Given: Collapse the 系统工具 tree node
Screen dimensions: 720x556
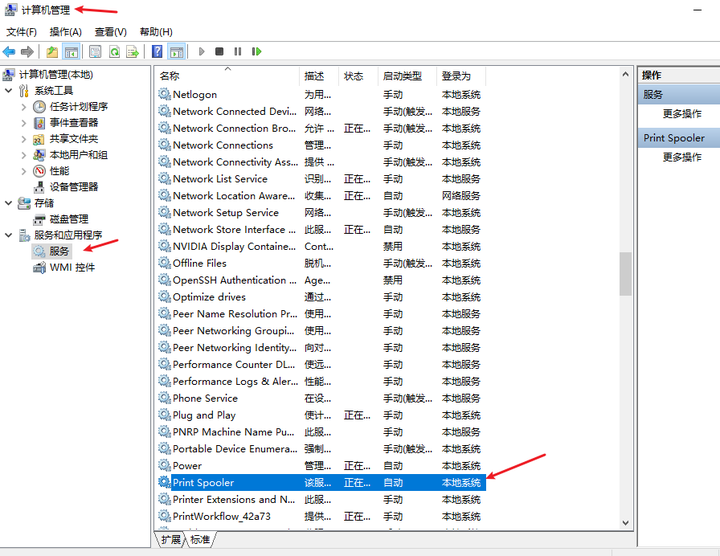Looking at the screenshot, I should pos(9,91).
